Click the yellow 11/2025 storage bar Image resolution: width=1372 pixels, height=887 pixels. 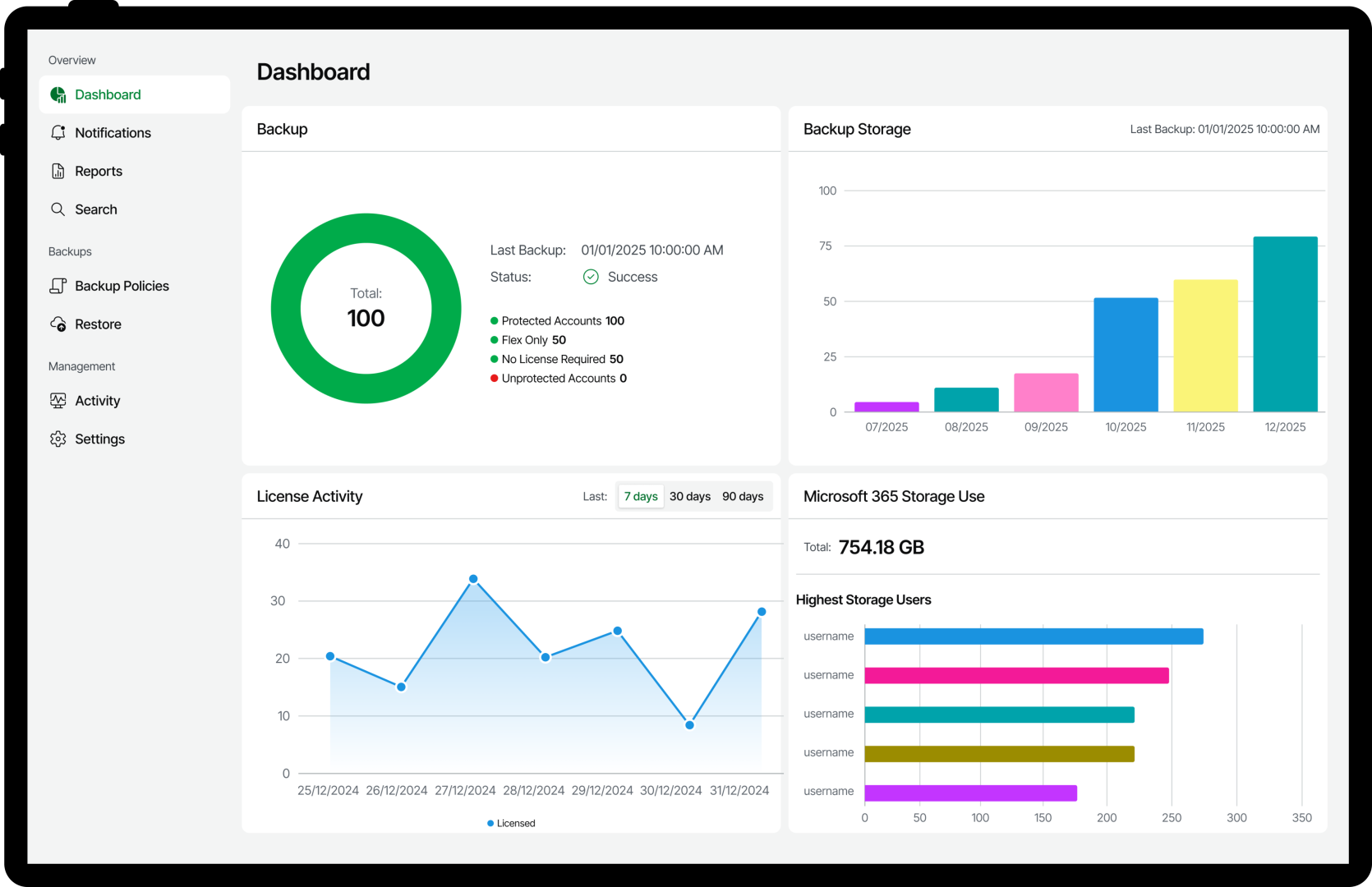(1205, 346)
